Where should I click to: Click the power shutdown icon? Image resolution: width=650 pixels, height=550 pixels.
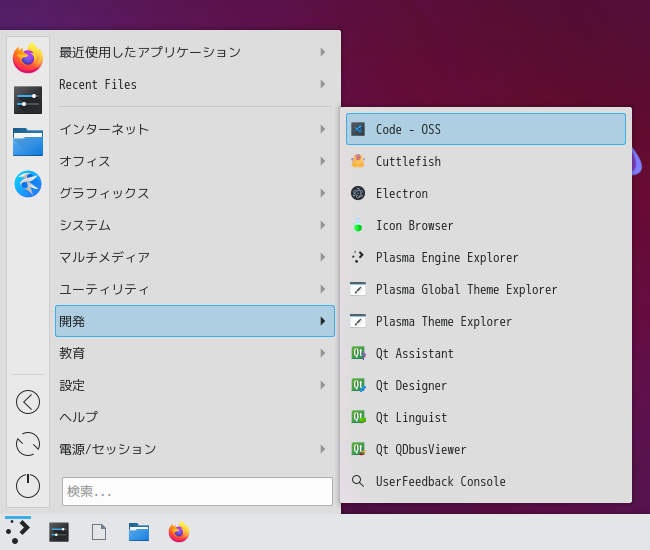[28, 486]
